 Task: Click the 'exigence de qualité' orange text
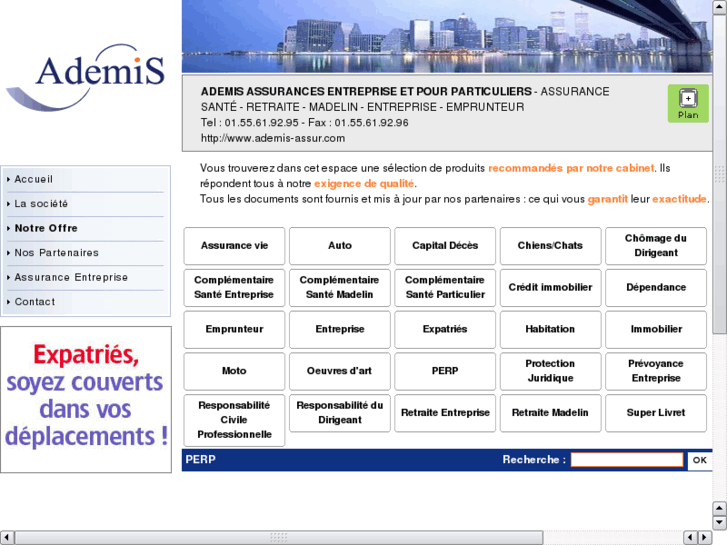[364, 184]
